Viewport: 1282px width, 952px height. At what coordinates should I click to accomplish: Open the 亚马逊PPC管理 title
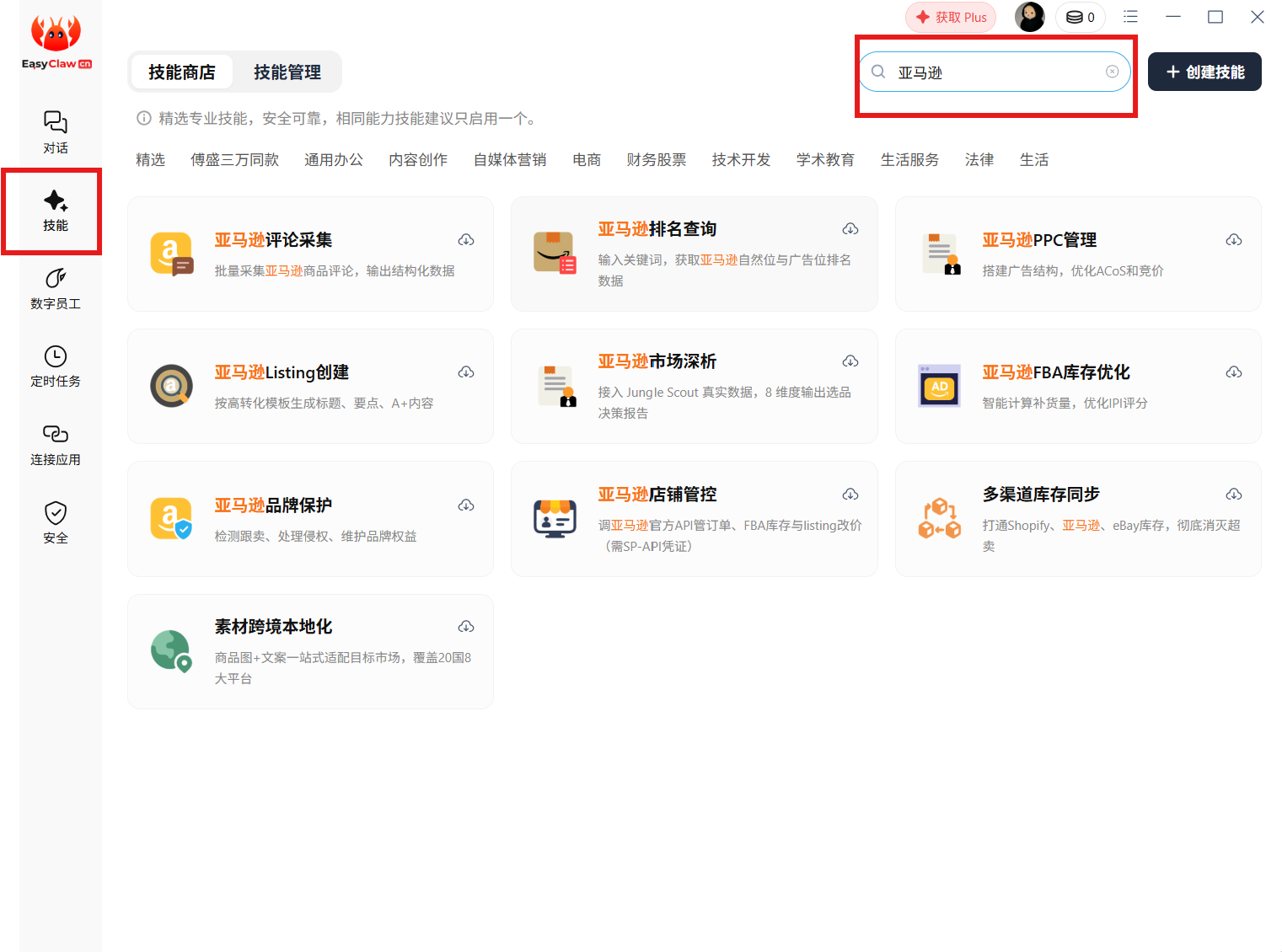[x=1039, y=240]
